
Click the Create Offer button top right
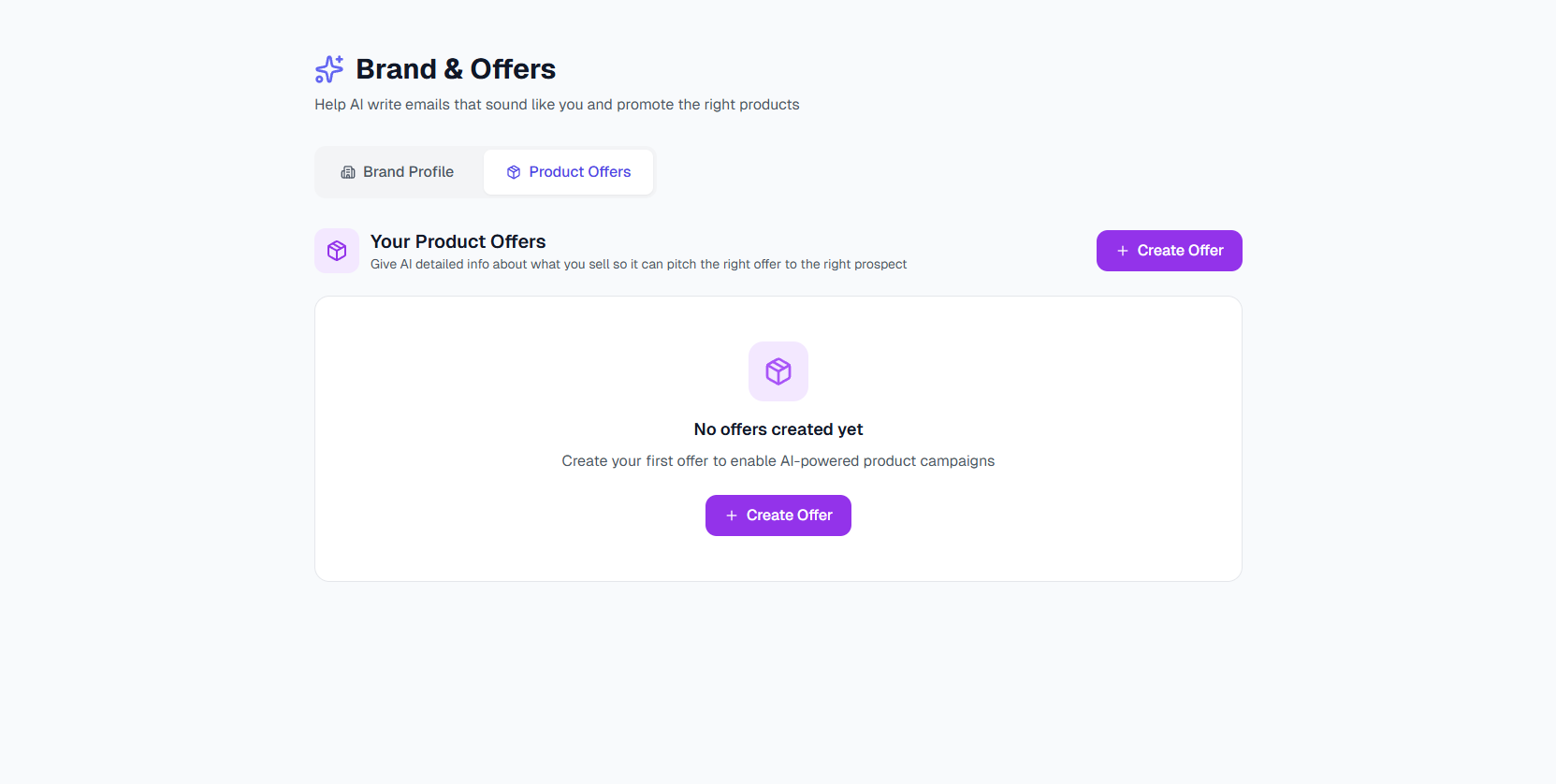point(1169,250)
